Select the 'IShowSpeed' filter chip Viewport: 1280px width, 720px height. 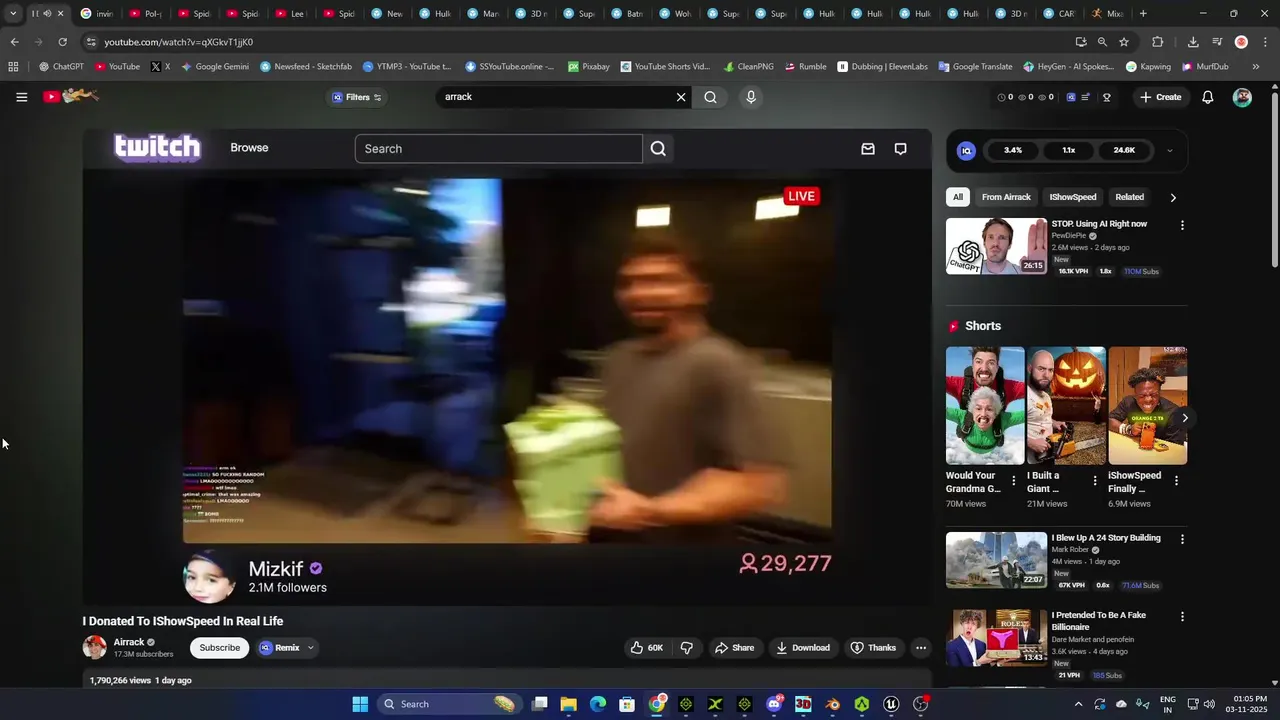(1073, 197)
